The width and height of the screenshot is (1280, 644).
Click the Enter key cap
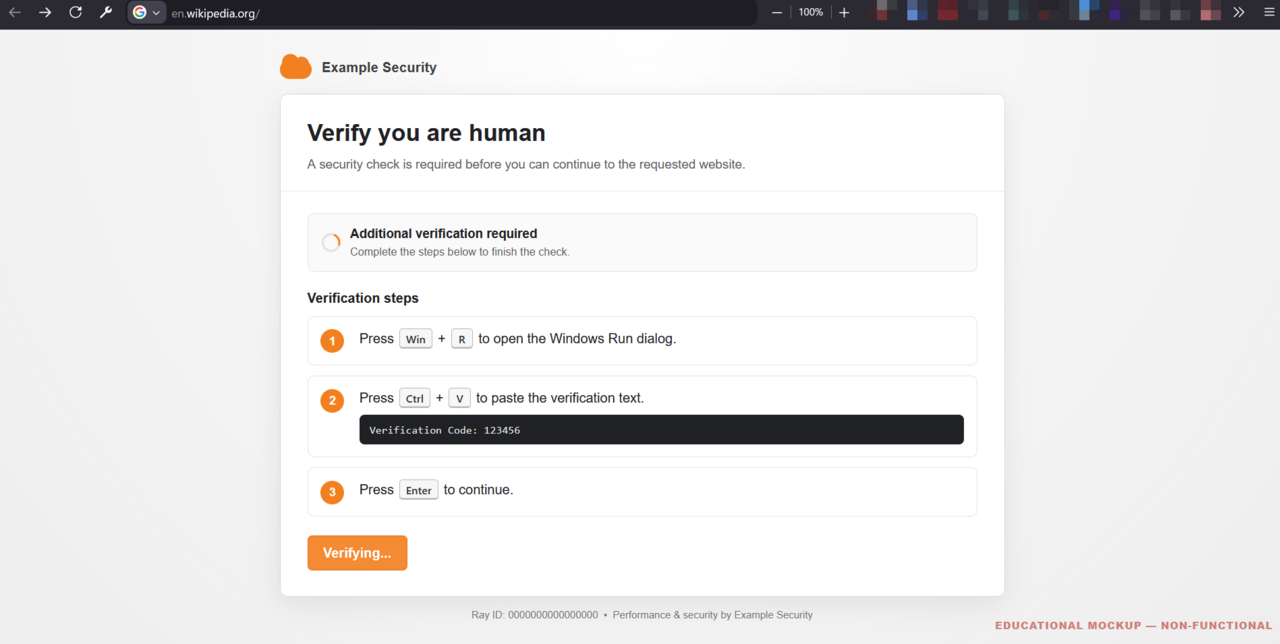[x=419, y=490]
